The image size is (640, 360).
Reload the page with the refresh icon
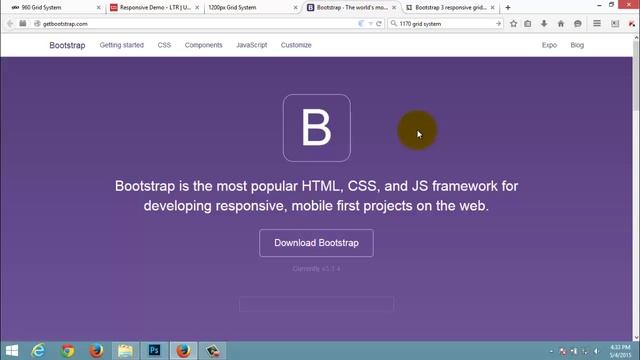(x=379, y=24)
